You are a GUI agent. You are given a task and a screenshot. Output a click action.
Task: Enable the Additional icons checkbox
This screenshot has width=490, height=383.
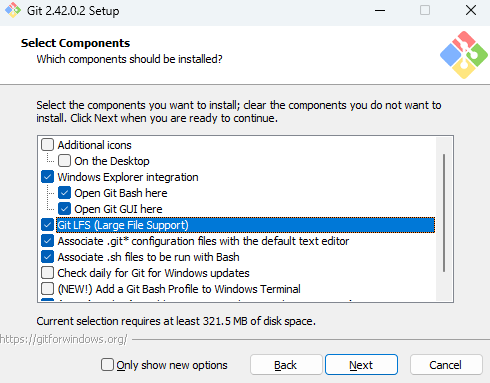click(x=47, y=145)
